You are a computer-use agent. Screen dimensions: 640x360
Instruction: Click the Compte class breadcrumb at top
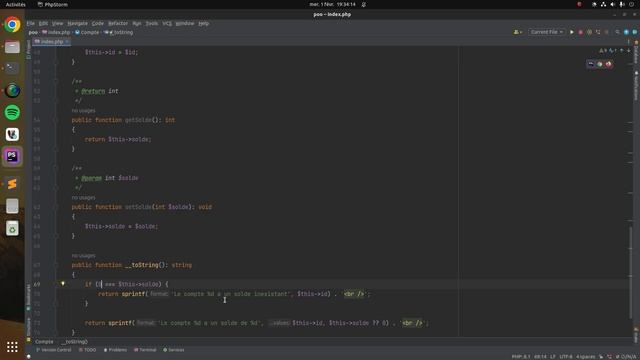pyautogui.click(x=87, y=32)
